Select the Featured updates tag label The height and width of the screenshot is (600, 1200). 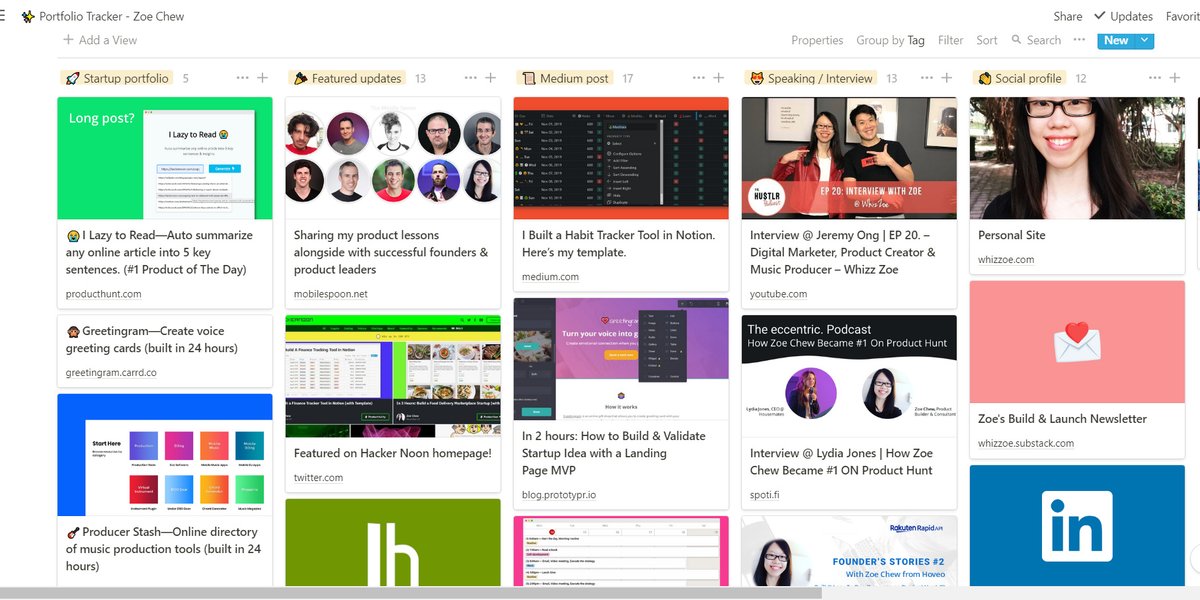pyautogui.click(x=346, y=78)
